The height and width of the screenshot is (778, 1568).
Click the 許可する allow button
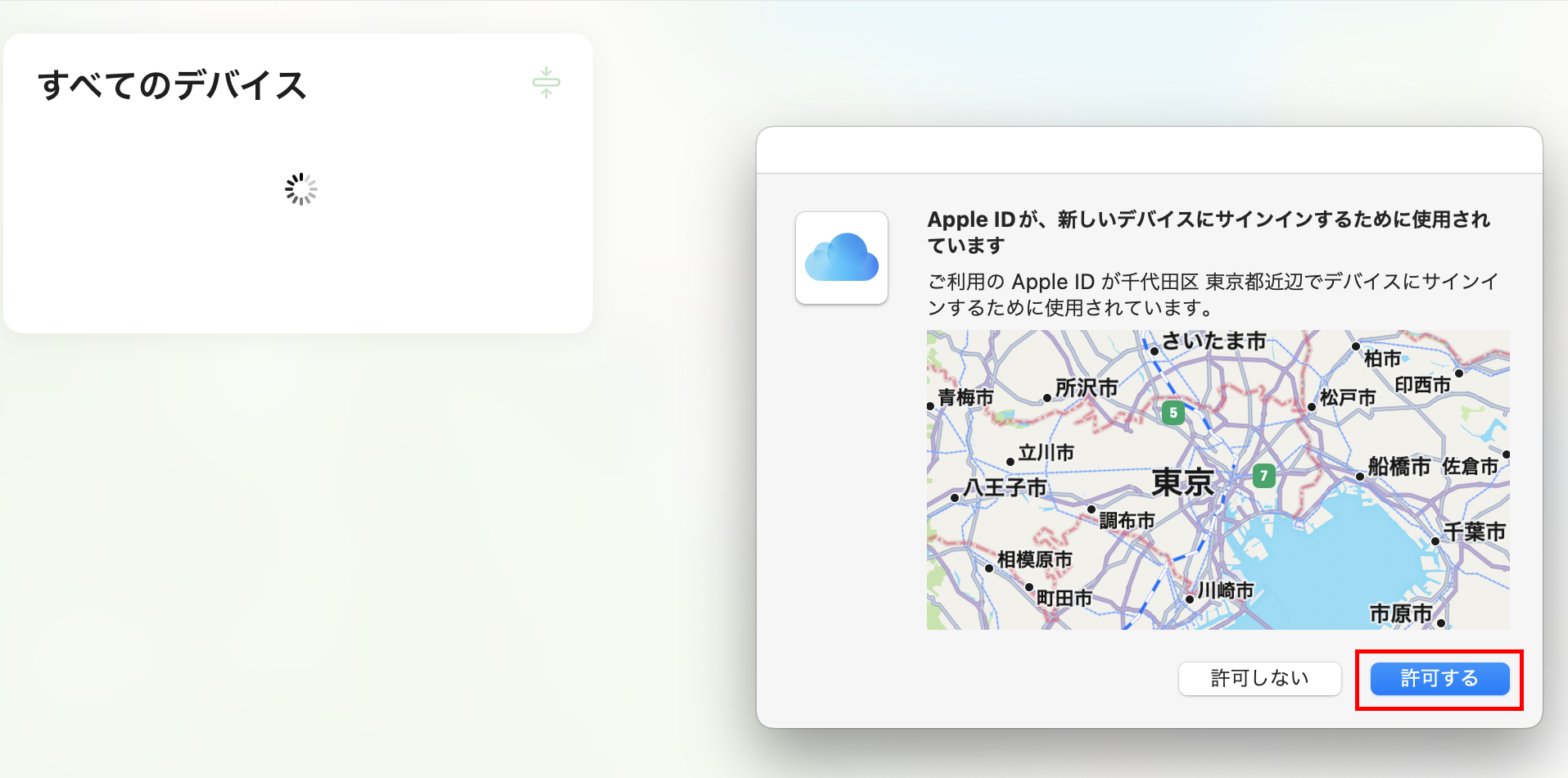tap(1439, 679)
